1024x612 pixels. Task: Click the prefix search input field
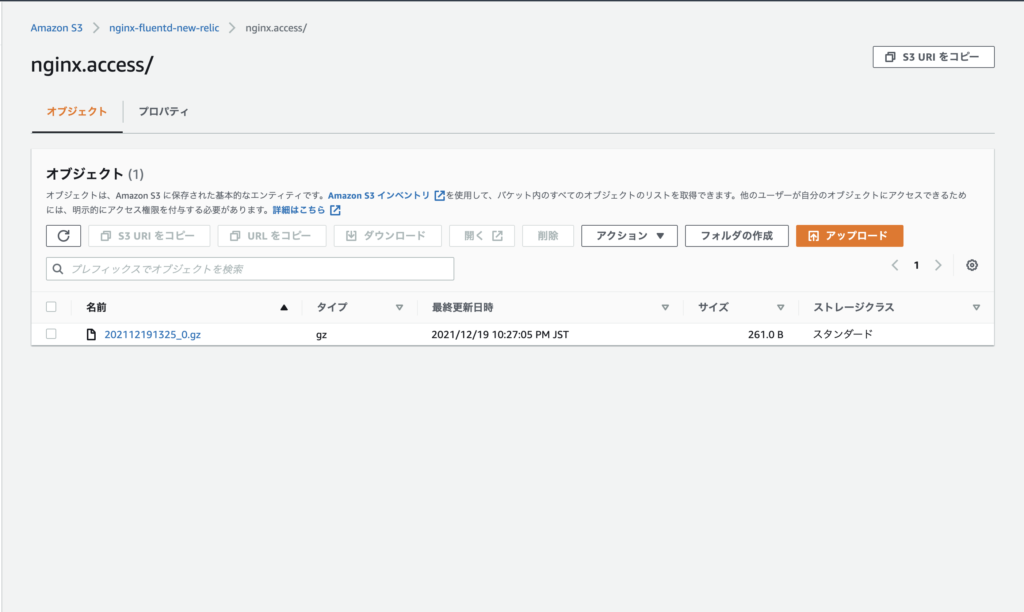(250, 268)
